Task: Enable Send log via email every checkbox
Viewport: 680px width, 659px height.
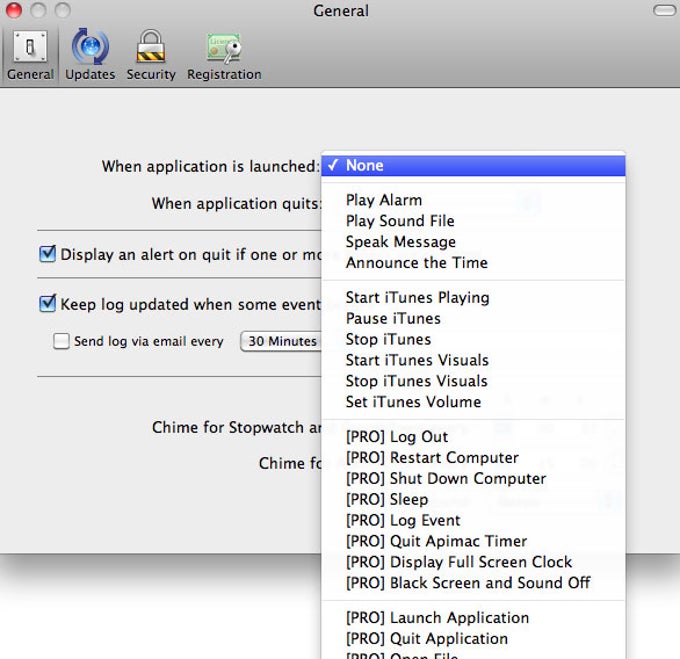Action: [x=61, y=341]
